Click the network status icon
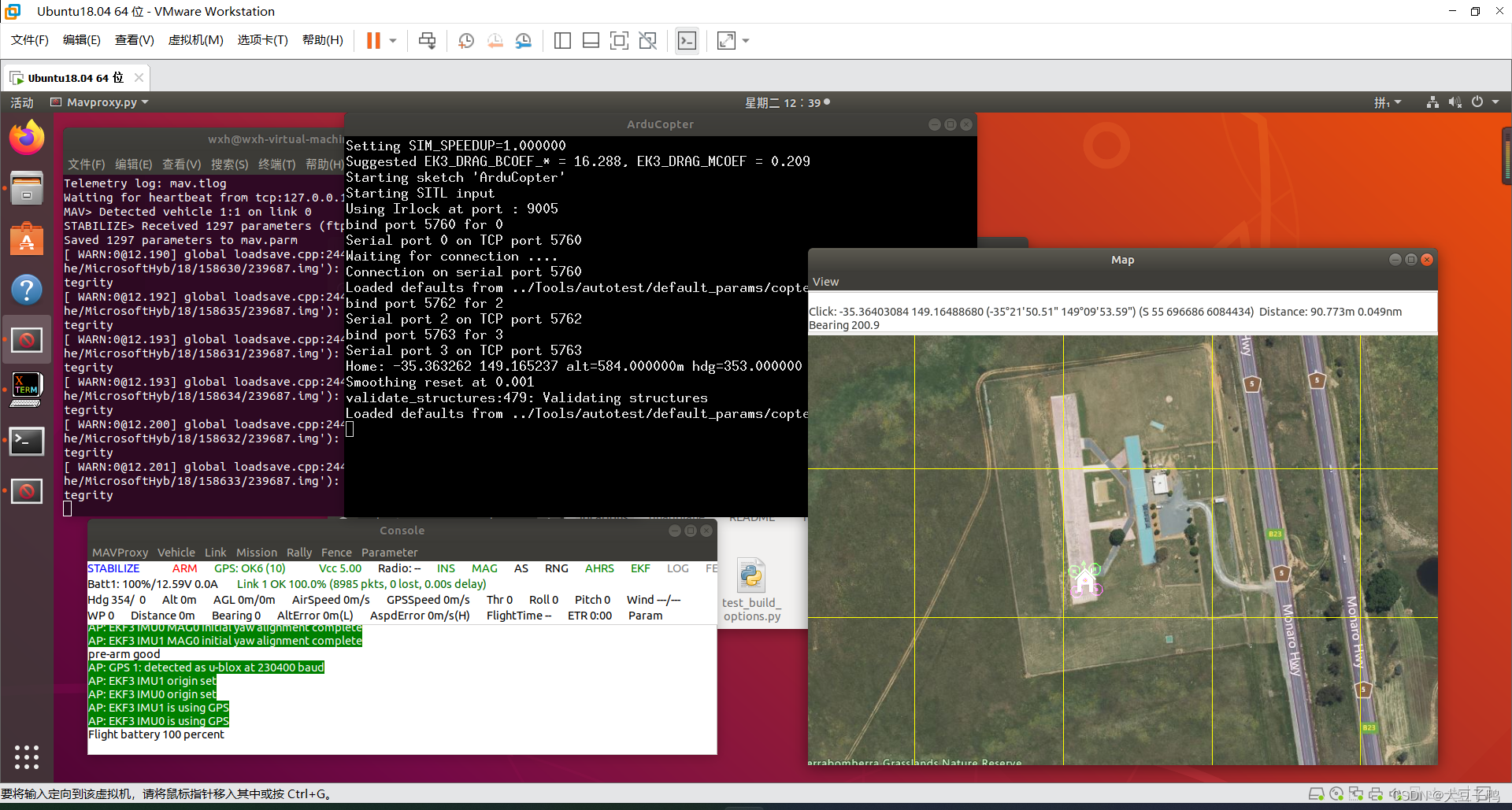The width and height of the screenshot is (1512, 810). click(x=1432, y=102)
